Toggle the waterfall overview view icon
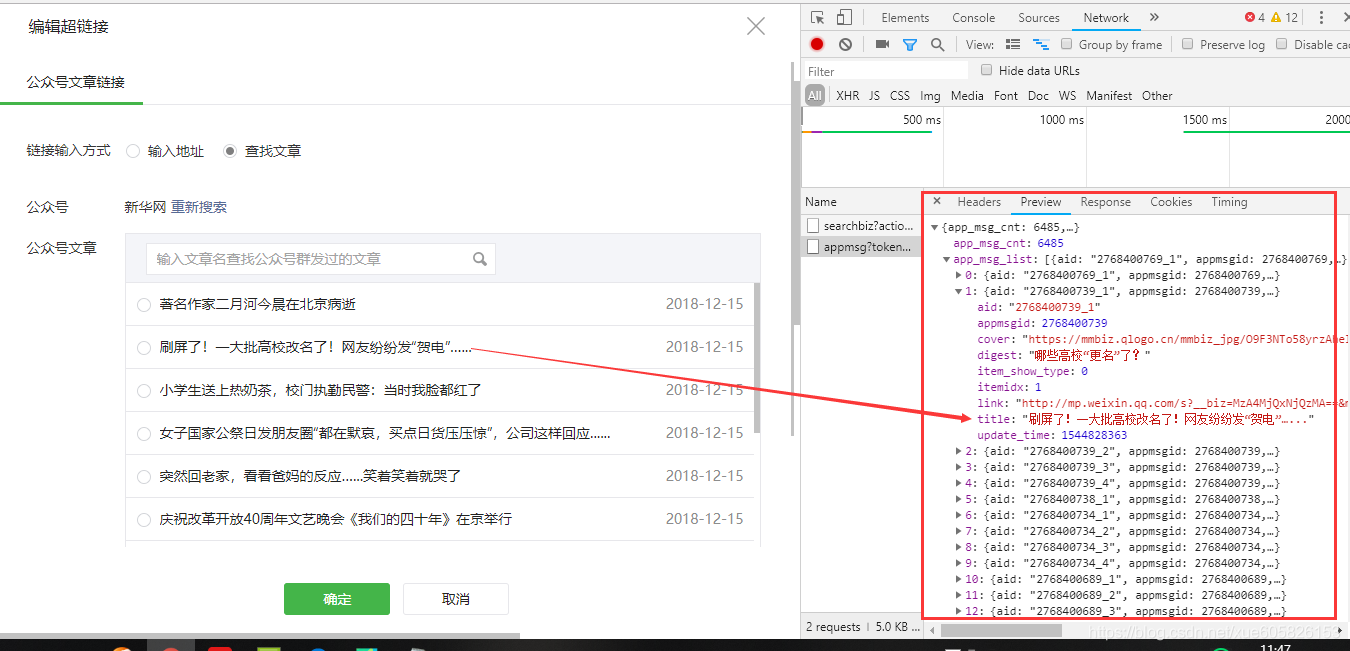This screenshot has width=1350, height=651. pos(1041,44)
